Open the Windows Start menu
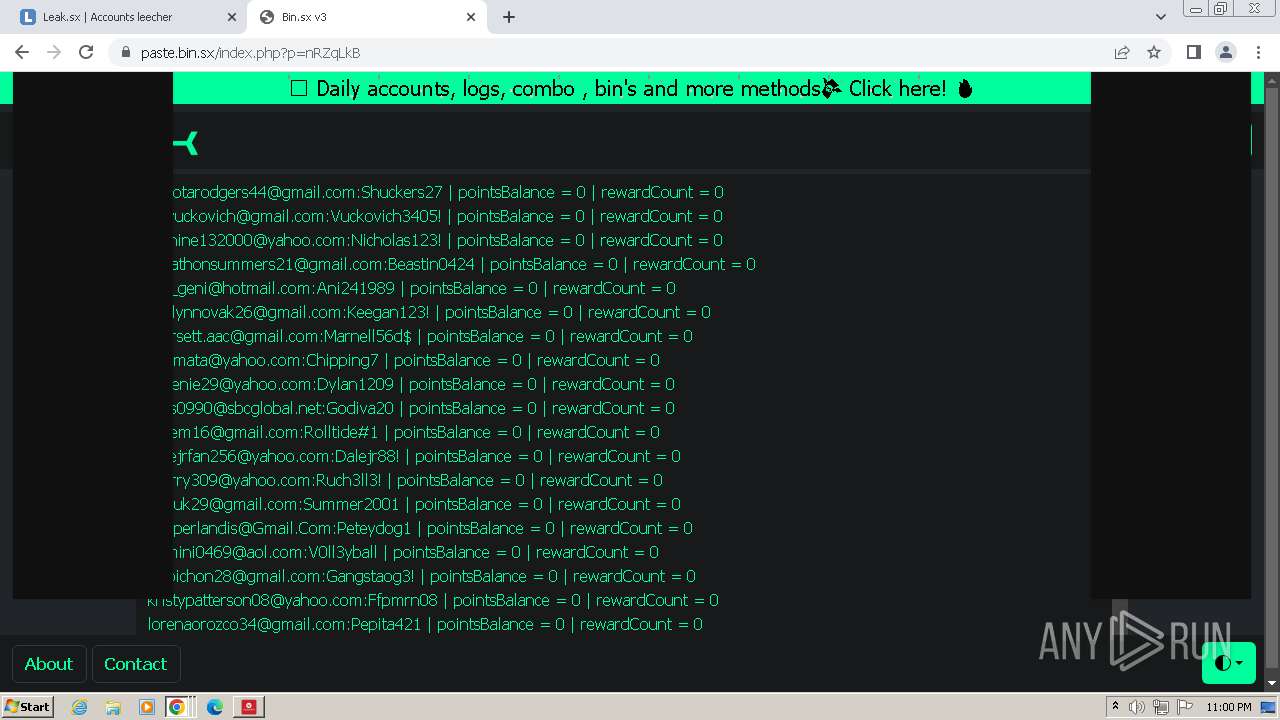The image size is (1280, 720). click(x=28, y=706)
